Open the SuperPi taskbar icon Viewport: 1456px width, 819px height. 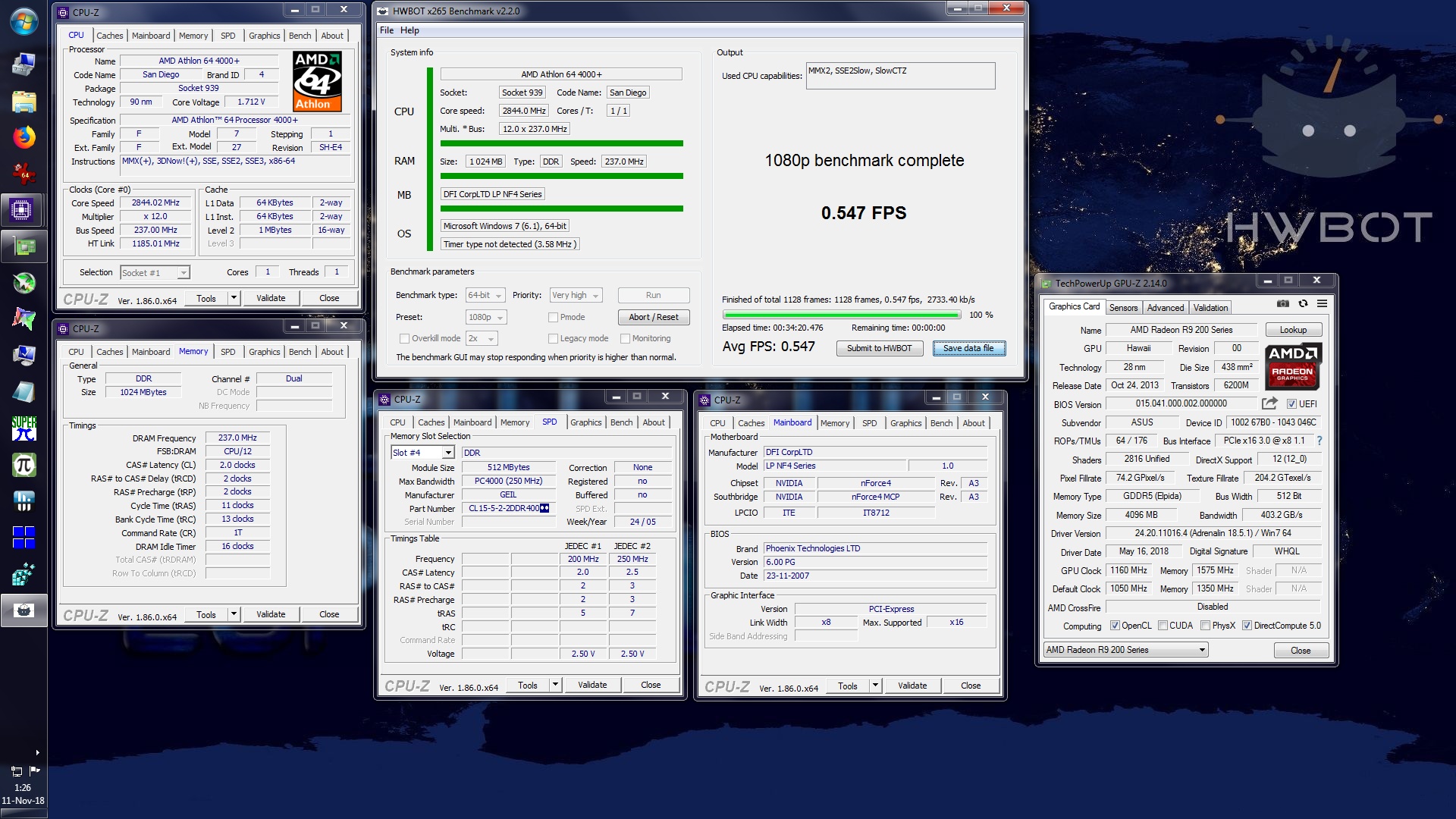[x=24, y=428]
